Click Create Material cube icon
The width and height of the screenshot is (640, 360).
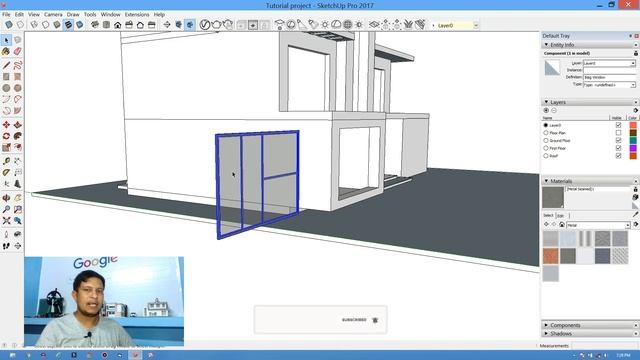coord(636,197)
